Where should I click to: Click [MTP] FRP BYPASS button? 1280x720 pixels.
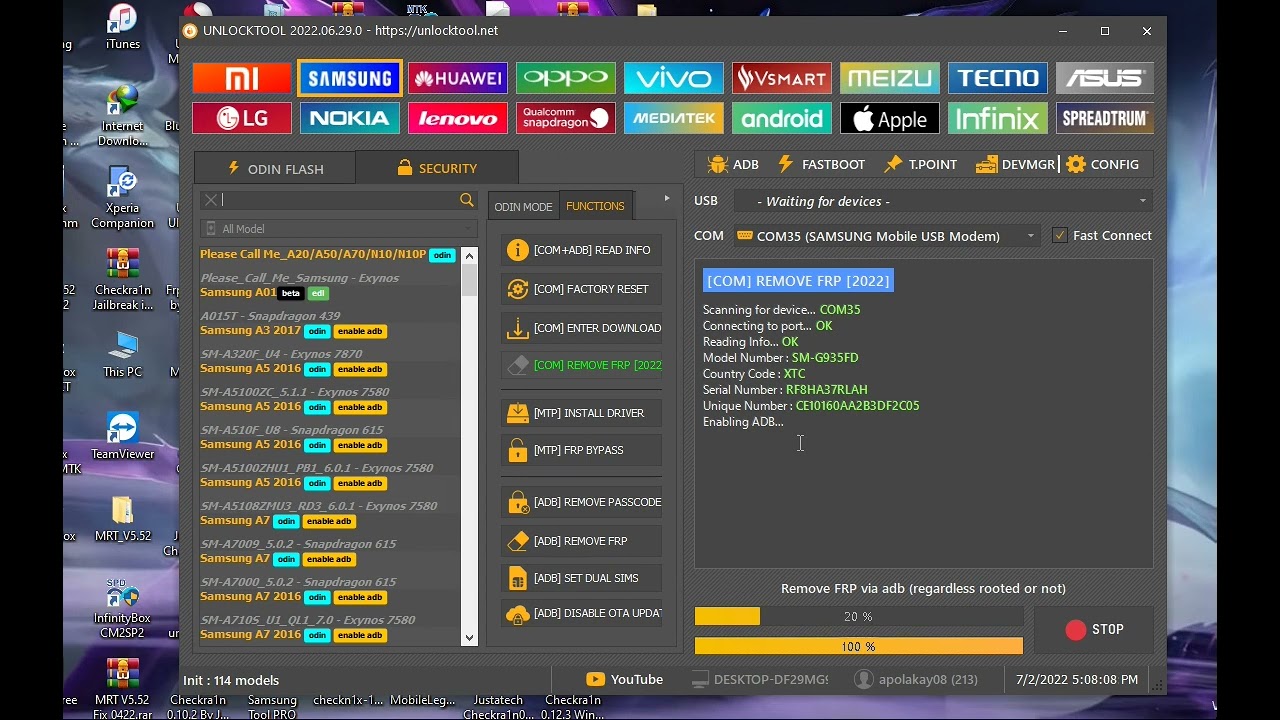[x=581, y=451]
